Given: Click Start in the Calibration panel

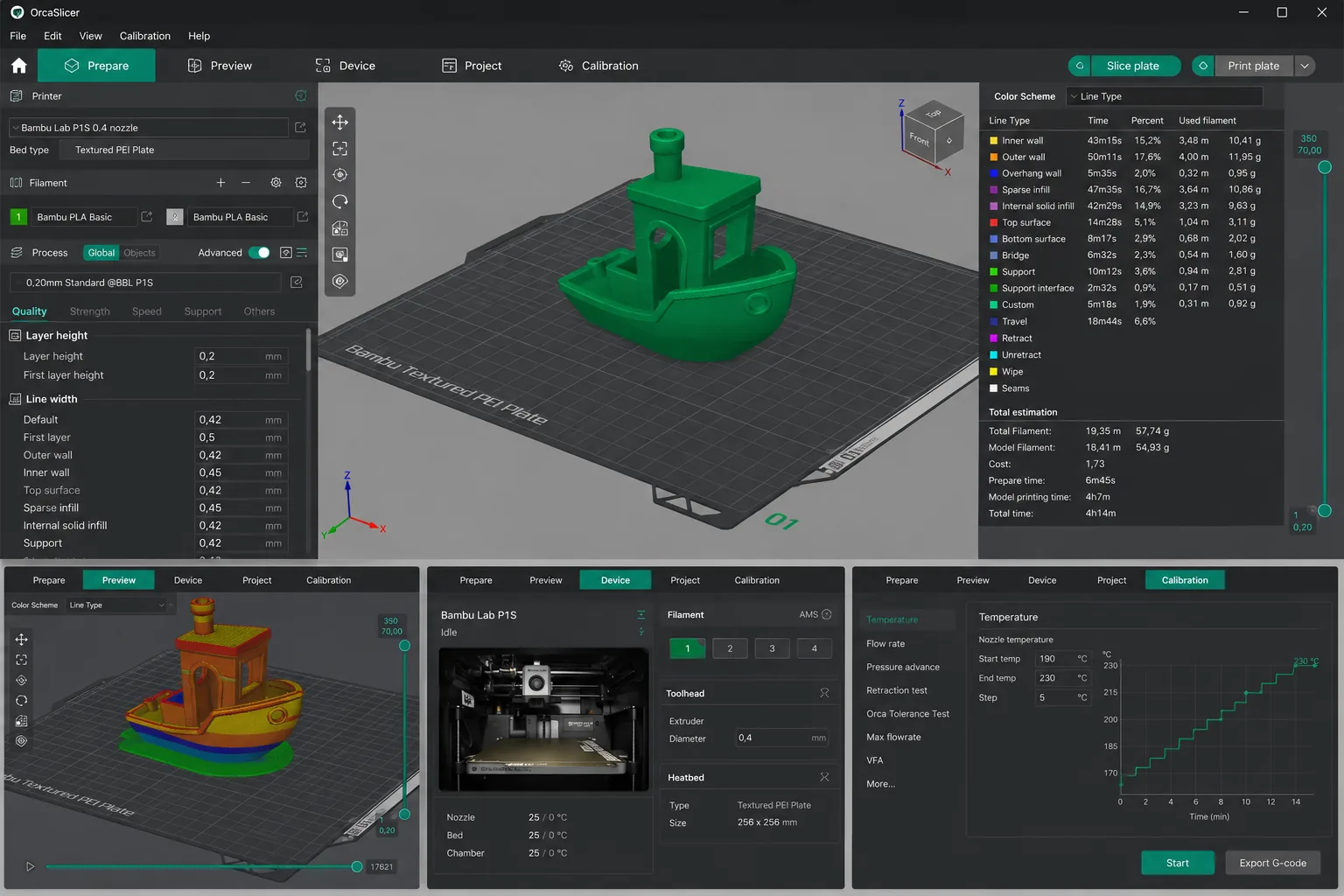Looking at the screenshot, I should [x=1178, y=863].
